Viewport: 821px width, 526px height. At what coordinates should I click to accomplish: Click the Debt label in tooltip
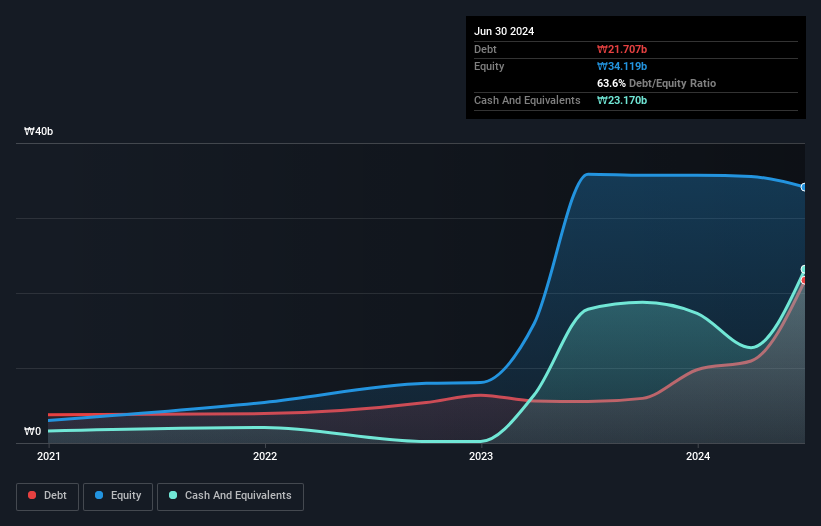485,49
